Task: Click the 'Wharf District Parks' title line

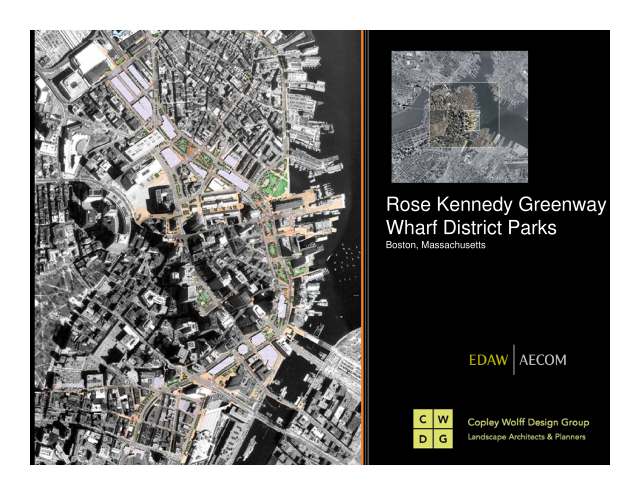Action: pyautogui.click(x=471, y=228)
